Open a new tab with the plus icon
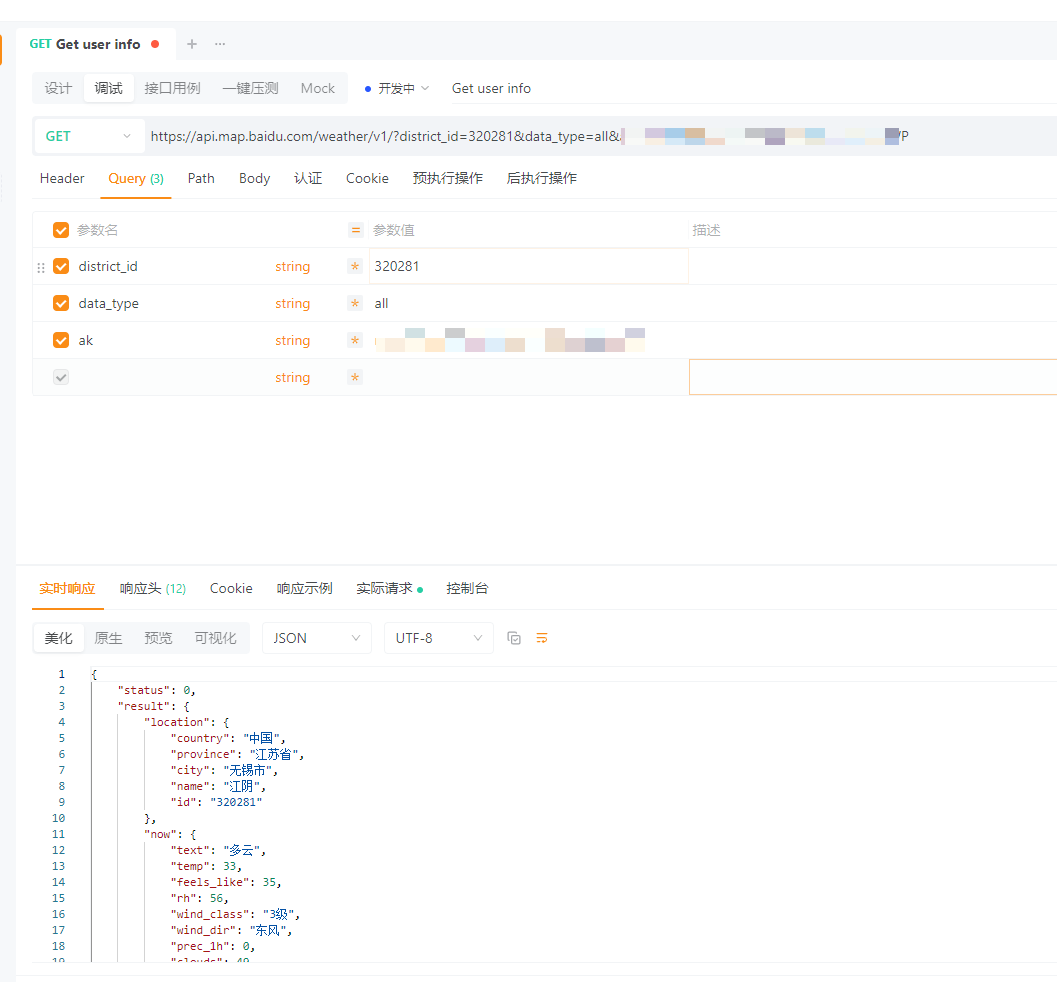The width and height of the screenshot is (1057, 982). click(192, 44)
